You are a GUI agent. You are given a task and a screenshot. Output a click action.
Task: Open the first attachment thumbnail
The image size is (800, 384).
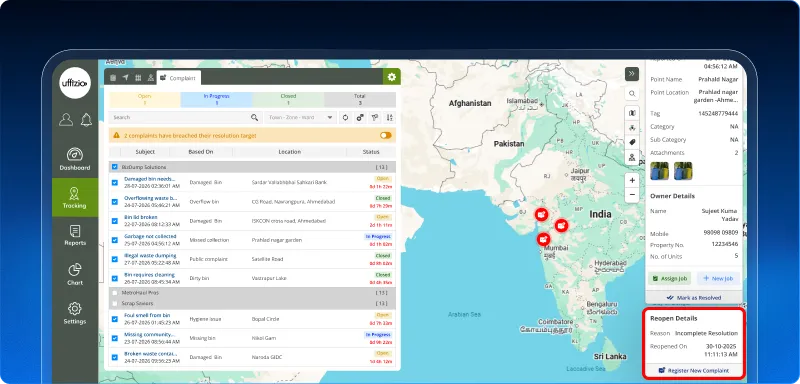(659, 171)
